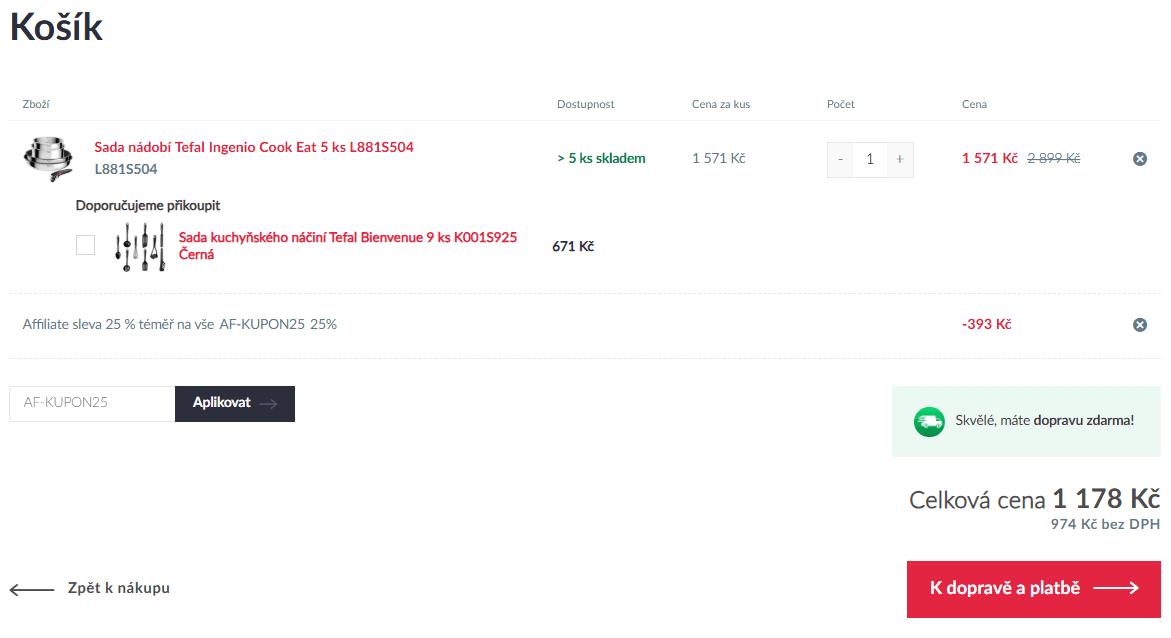
Task: Click the Cena column header
Action: (974, 104)
